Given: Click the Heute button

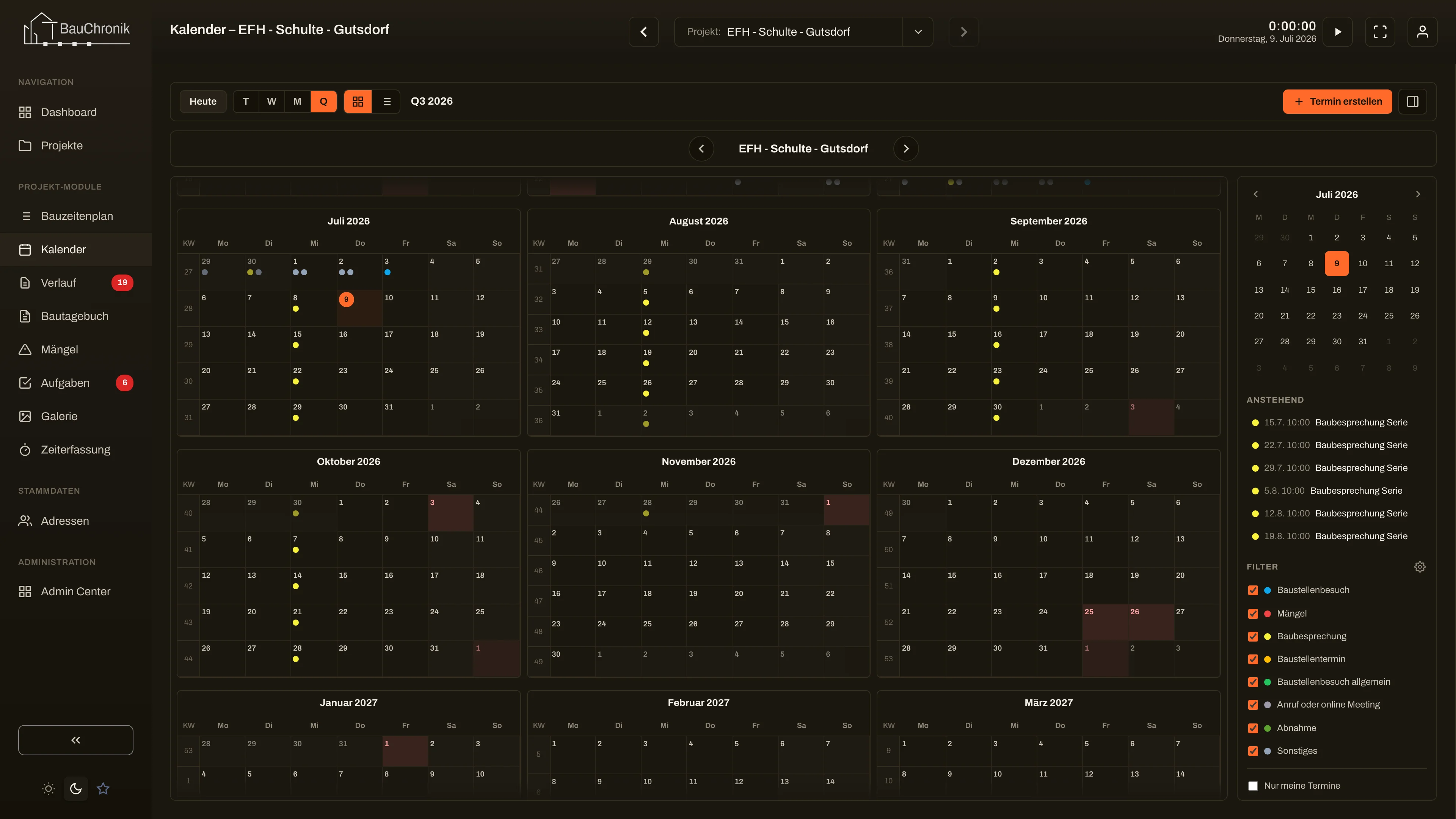Looking at the screenshot, I should (203, 102).
